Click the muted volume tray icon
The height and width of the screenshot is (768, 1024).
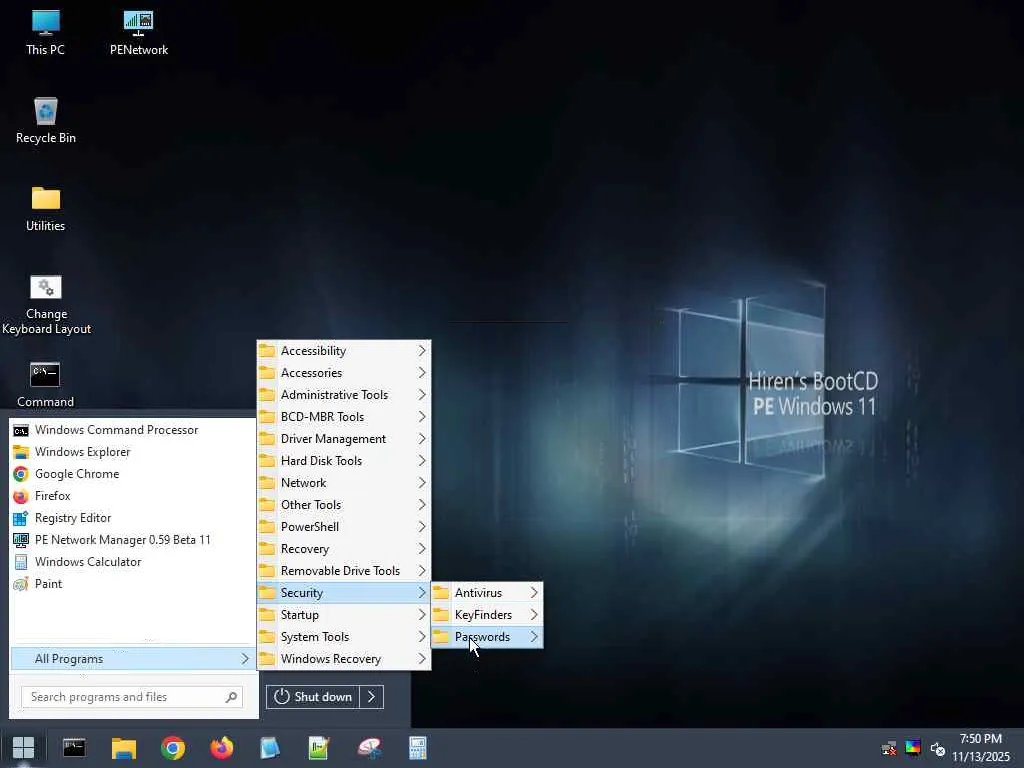(x=938, y=748)
